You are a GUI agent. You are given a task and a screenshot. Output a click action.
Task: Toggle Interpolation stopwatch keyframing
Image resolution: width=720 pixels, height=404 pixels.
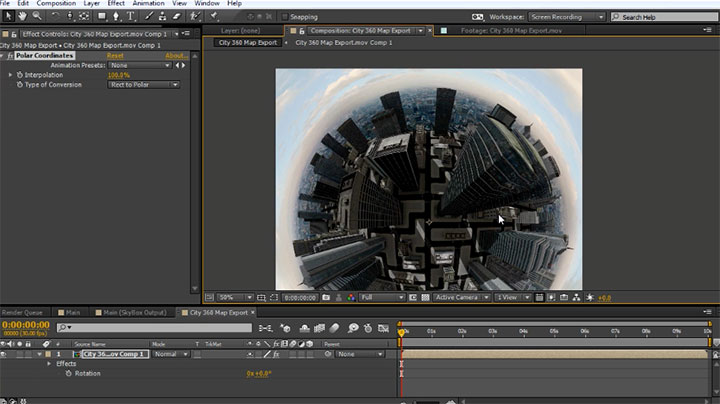click(x=20, y=75)
